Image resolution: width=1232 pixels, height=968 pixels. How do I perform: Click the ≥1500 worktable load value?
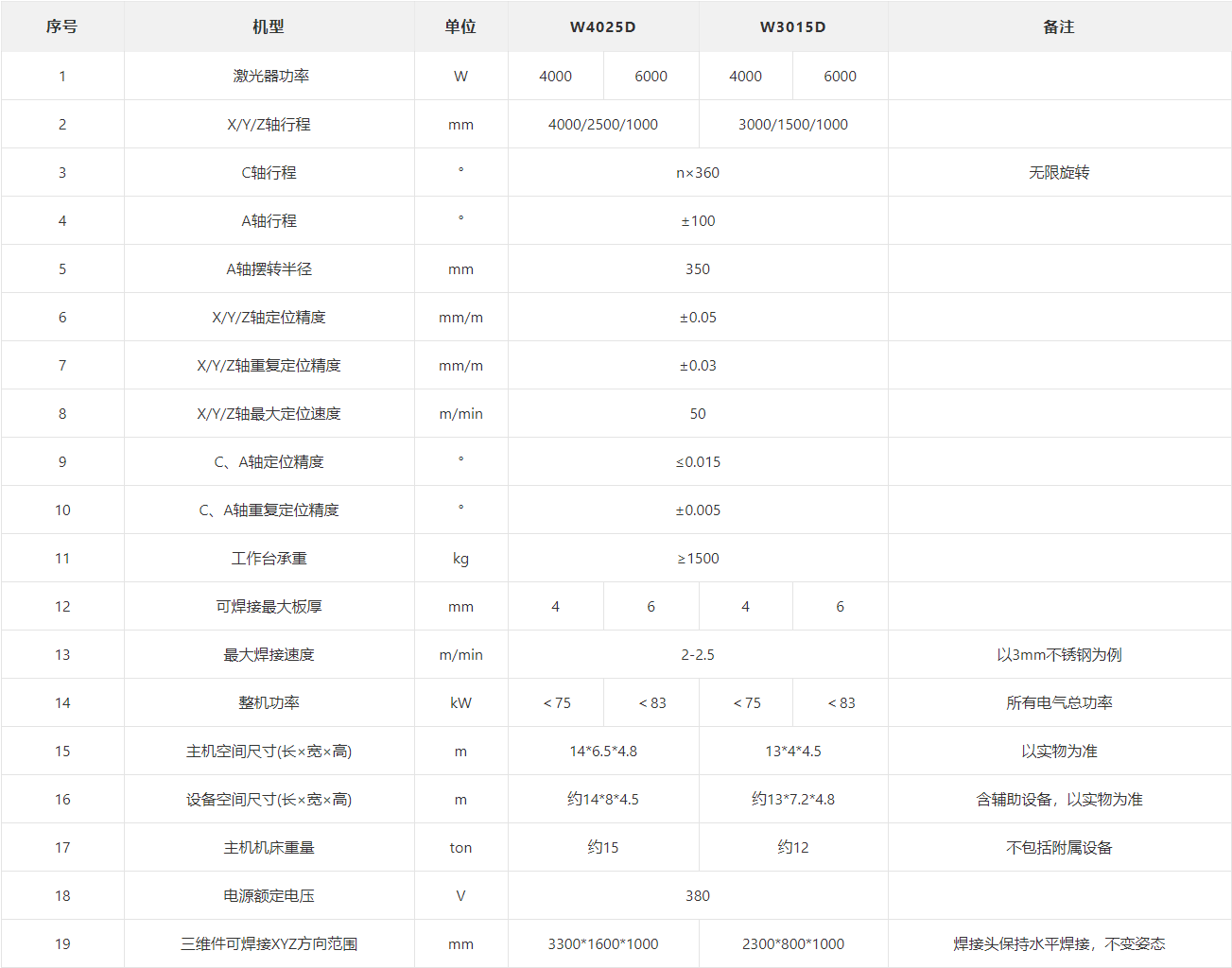click(698, 558)
